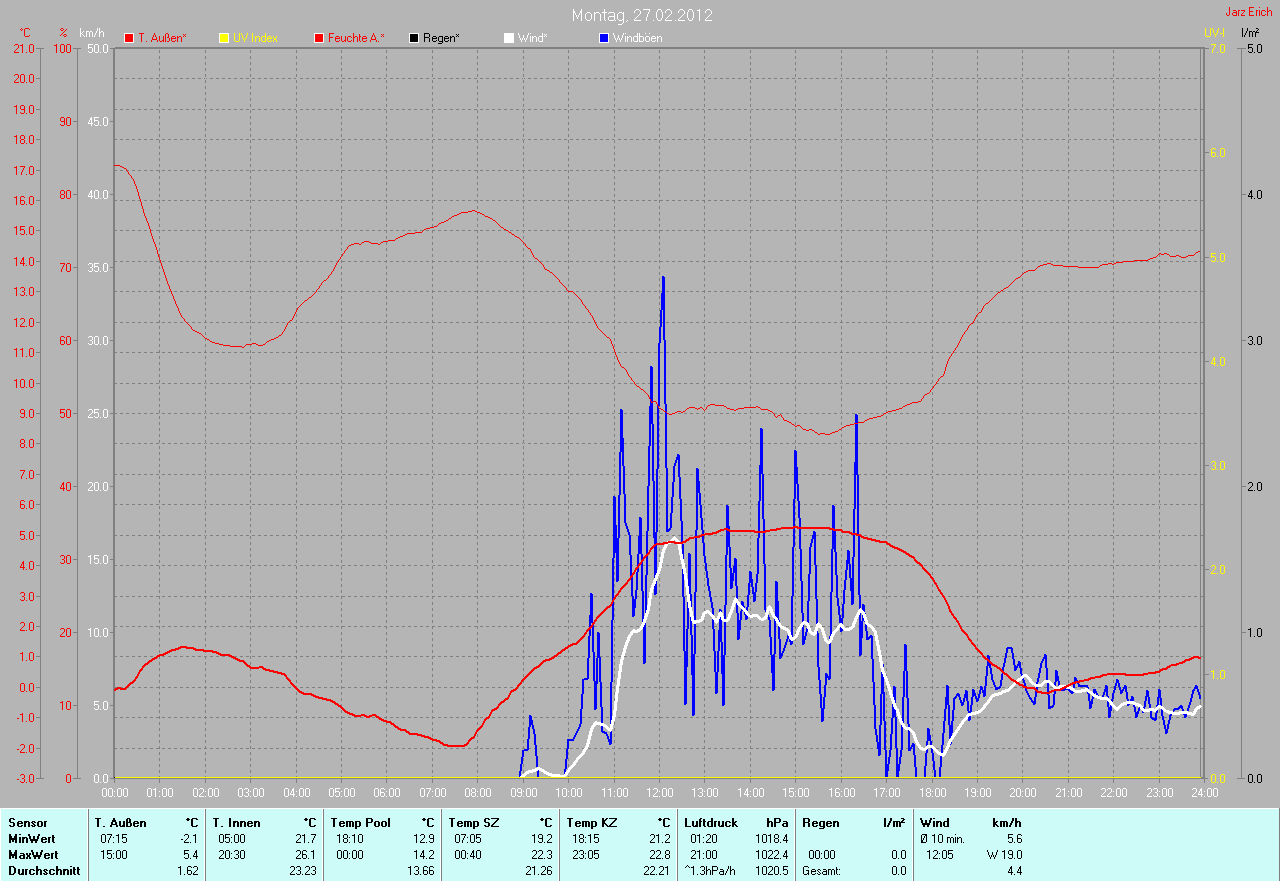Click the 'Durchschnitt' row label
Viewport: 1280px width, 881px height.
point(44,871)
